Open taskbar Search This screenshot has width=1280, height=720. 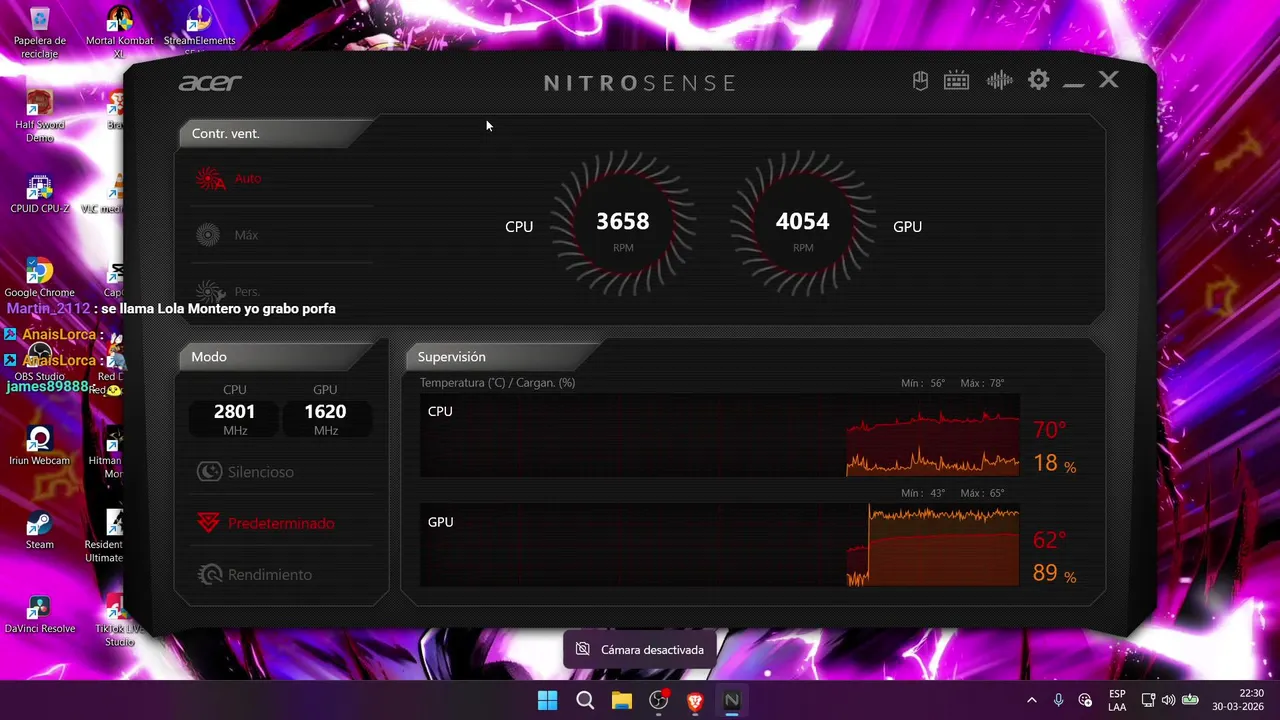coord(585,700)
